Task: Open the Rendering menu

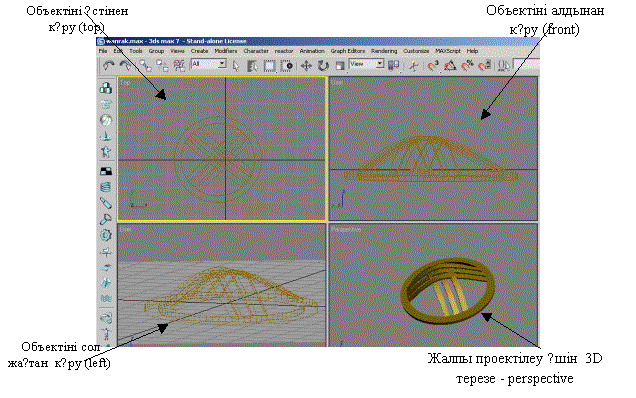Action: tap(384, 51)
